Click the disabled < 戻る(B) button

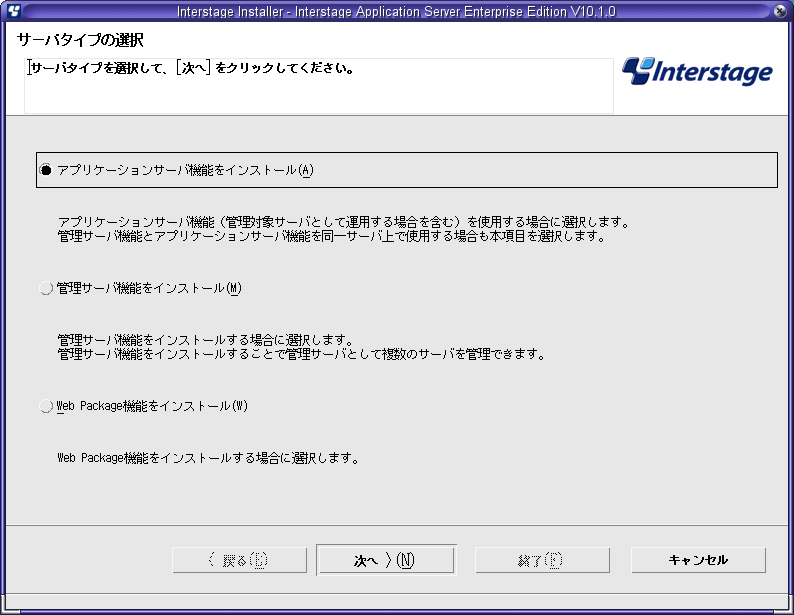click(x=240, y=560)
